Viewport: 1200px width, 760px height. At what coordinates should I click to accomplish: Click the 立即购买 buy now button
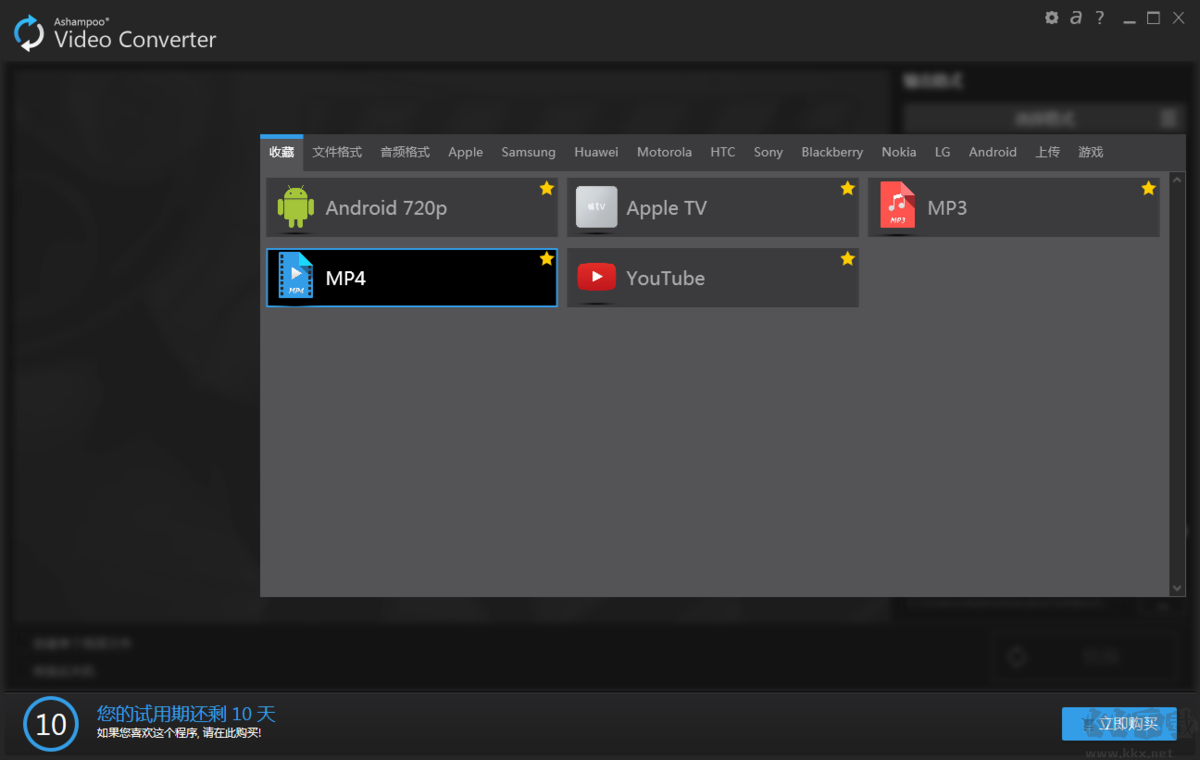coord(1119,723)
